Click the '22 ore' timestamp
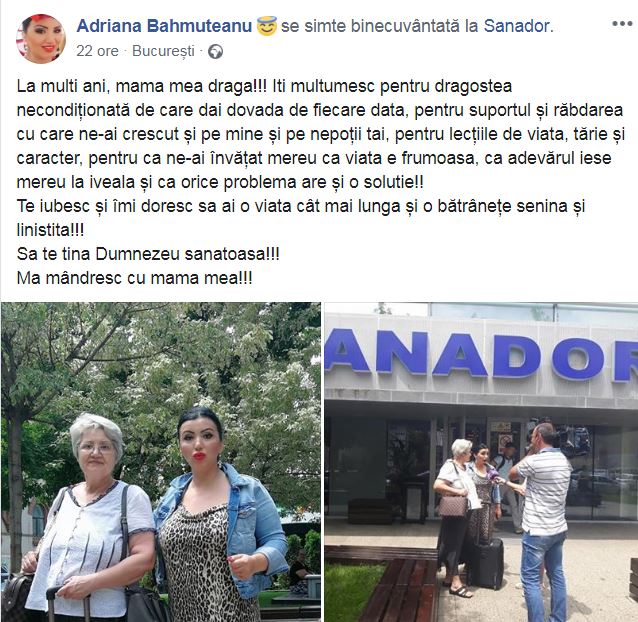The height and width of the screenshot is (622, 638). pos(97,51)
